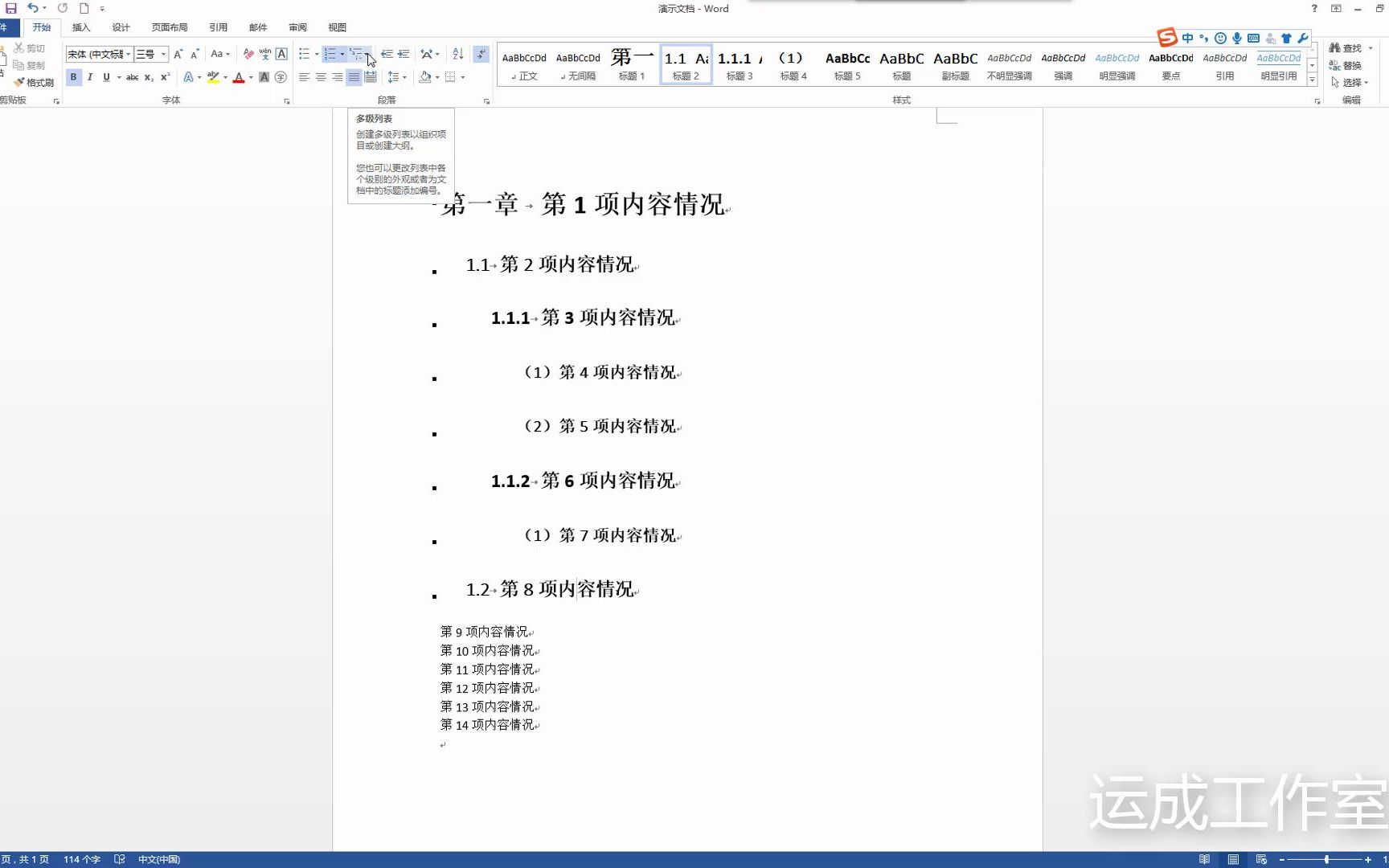
Task: Switch to the 设计 (Design) tab
Action: 121,27
